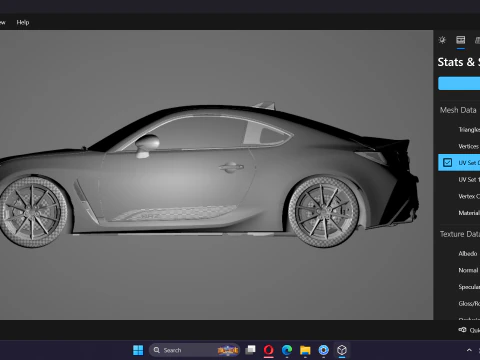The image size is (480, 360).
Task: Click the taskbar Search box
Action: pyautogui.click(x=194, y=350)
